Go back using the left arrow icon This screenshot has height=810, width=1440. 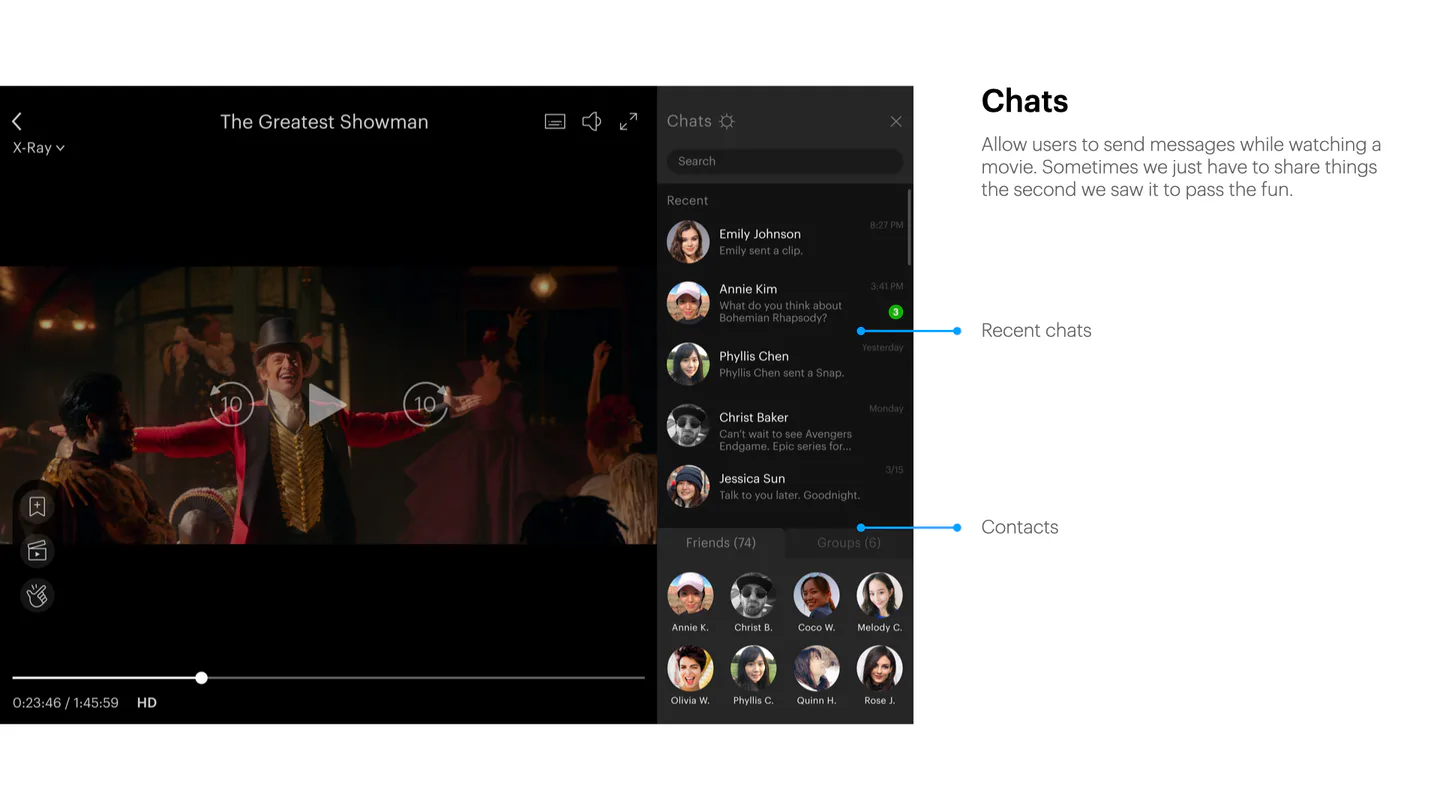[17, 121]
